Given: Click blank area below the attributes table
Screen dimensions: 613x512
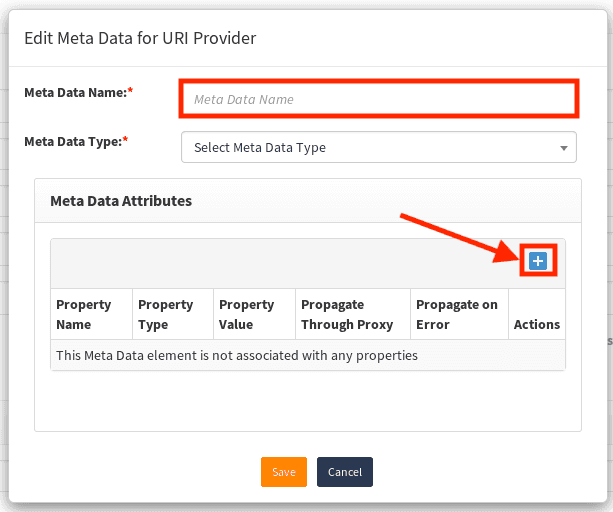Looking at the screenshot, I should pos(307,400).
